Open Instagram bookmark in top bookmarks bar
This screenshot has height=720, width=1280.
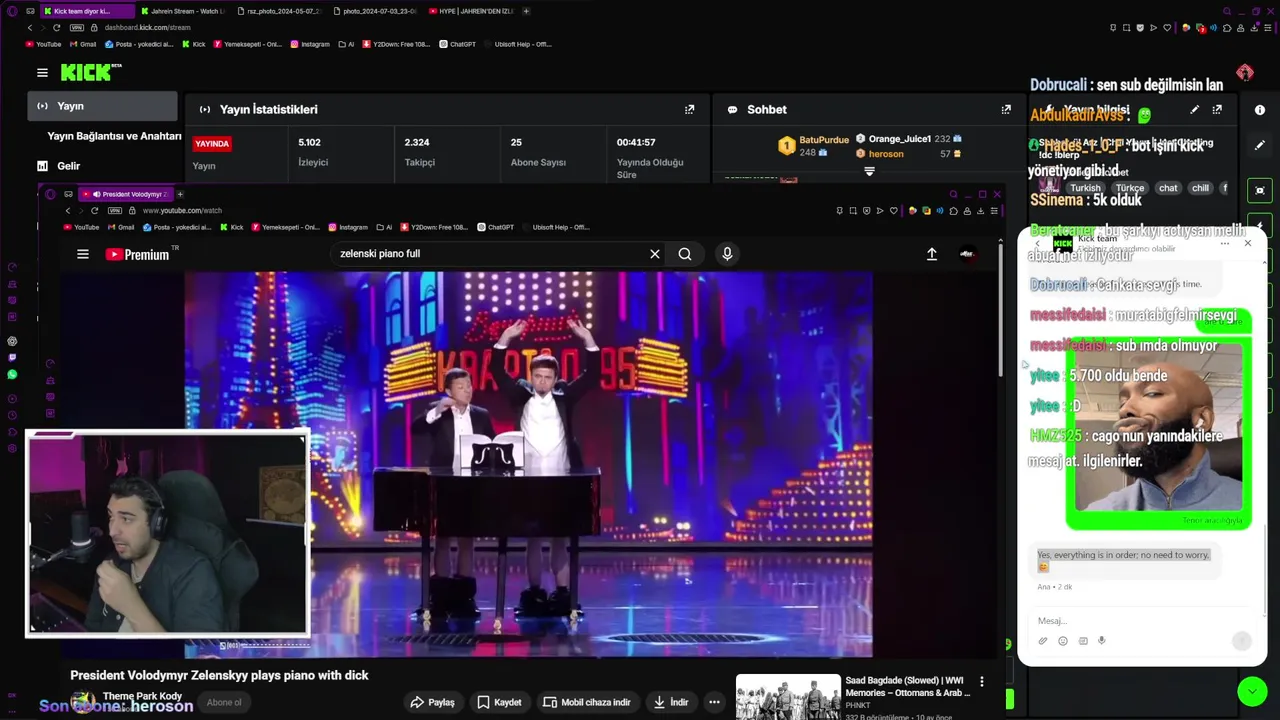coord(309,44)
